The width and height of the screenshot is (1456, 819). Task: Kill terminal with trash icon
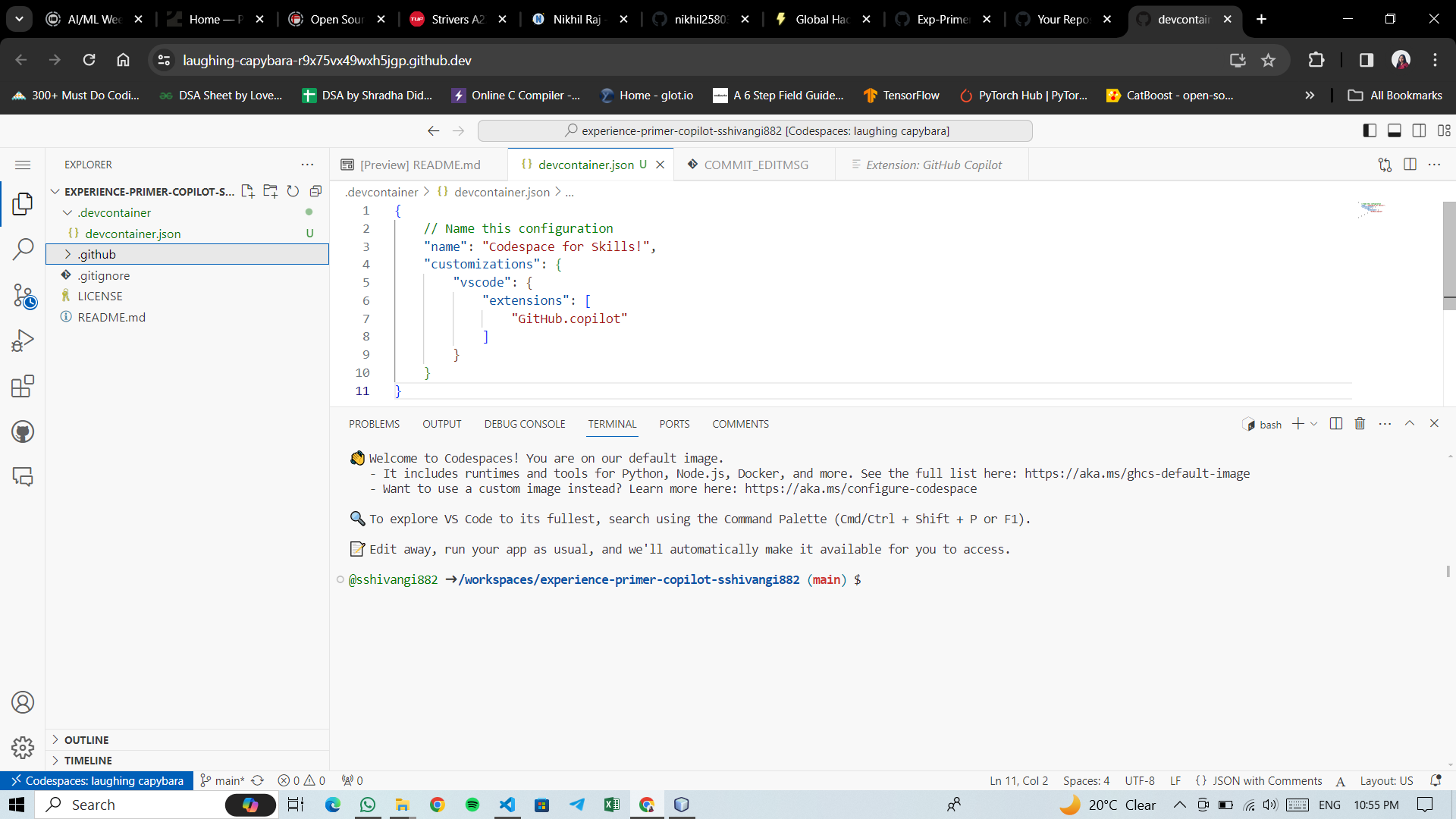click(1360, 424)
